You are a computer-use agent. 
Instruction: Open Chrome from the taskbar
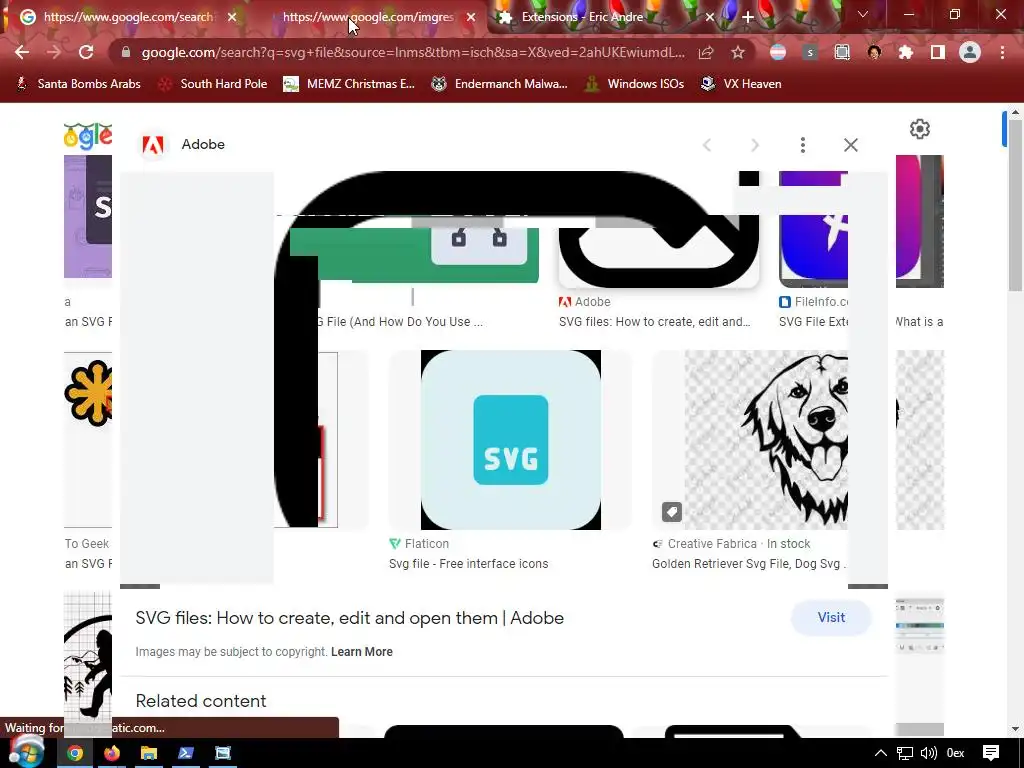75,754
